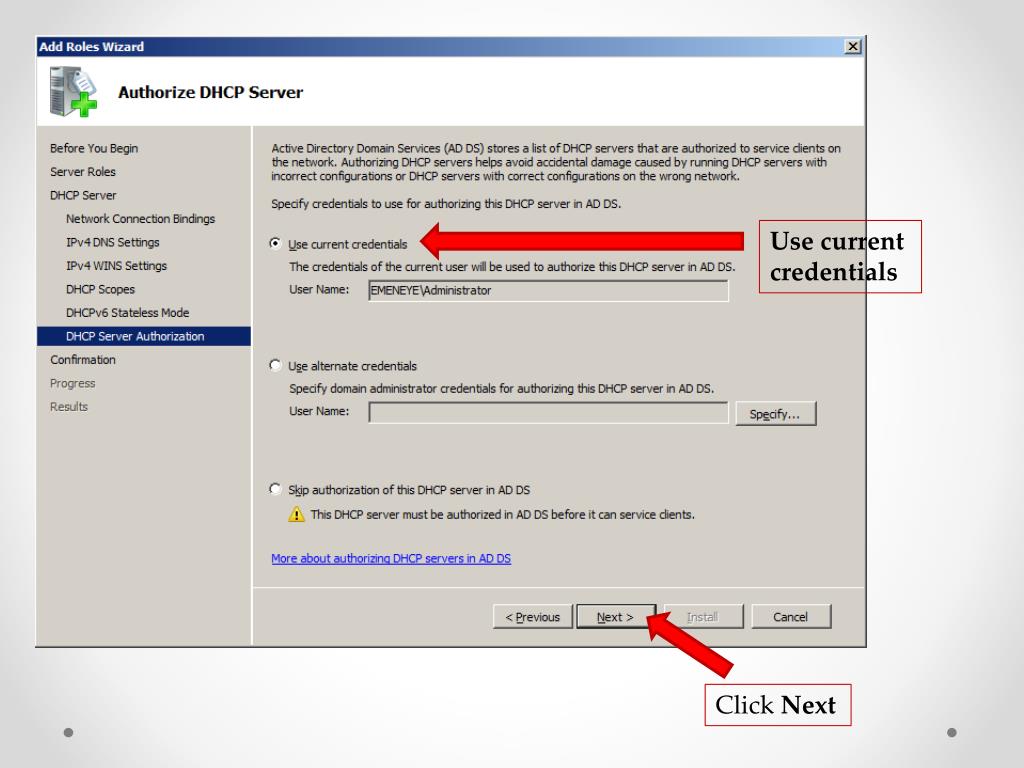Open More about authorizing DHCP servers link

(x=391, y=558)
